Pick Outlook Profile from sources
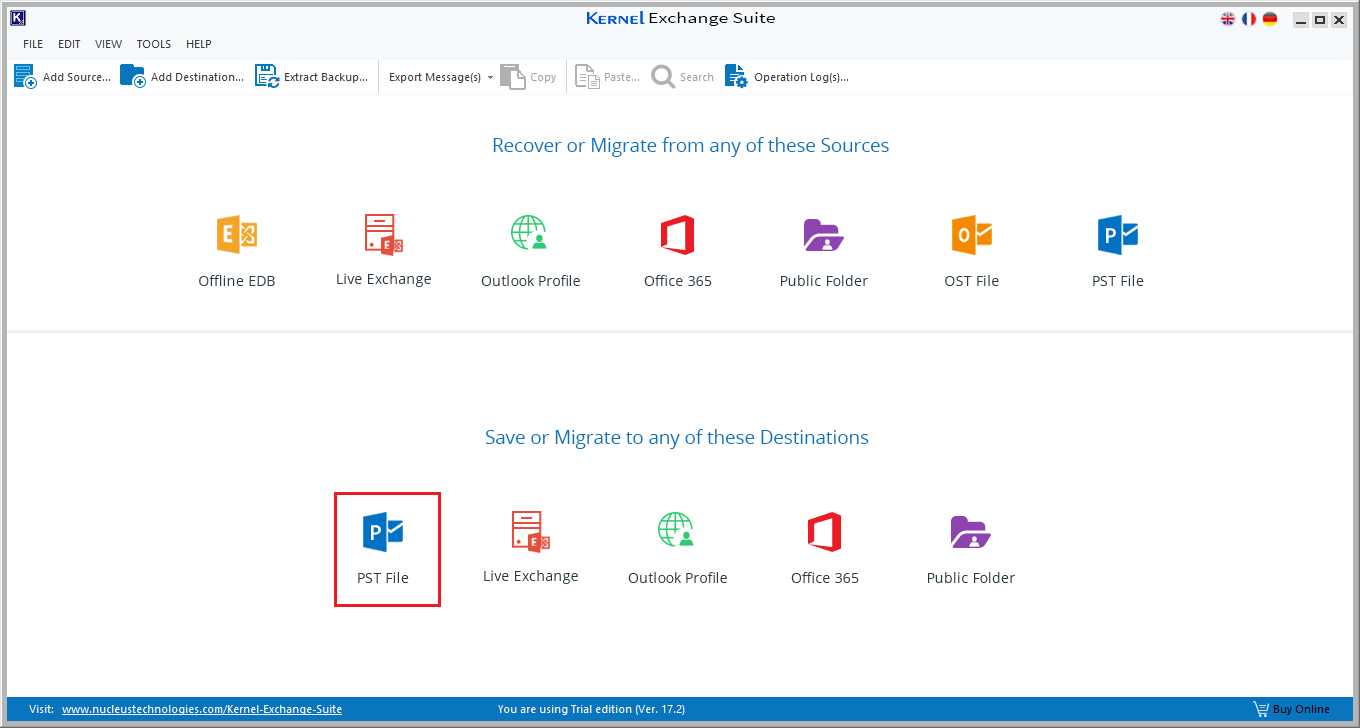 [x=530, y=252]
